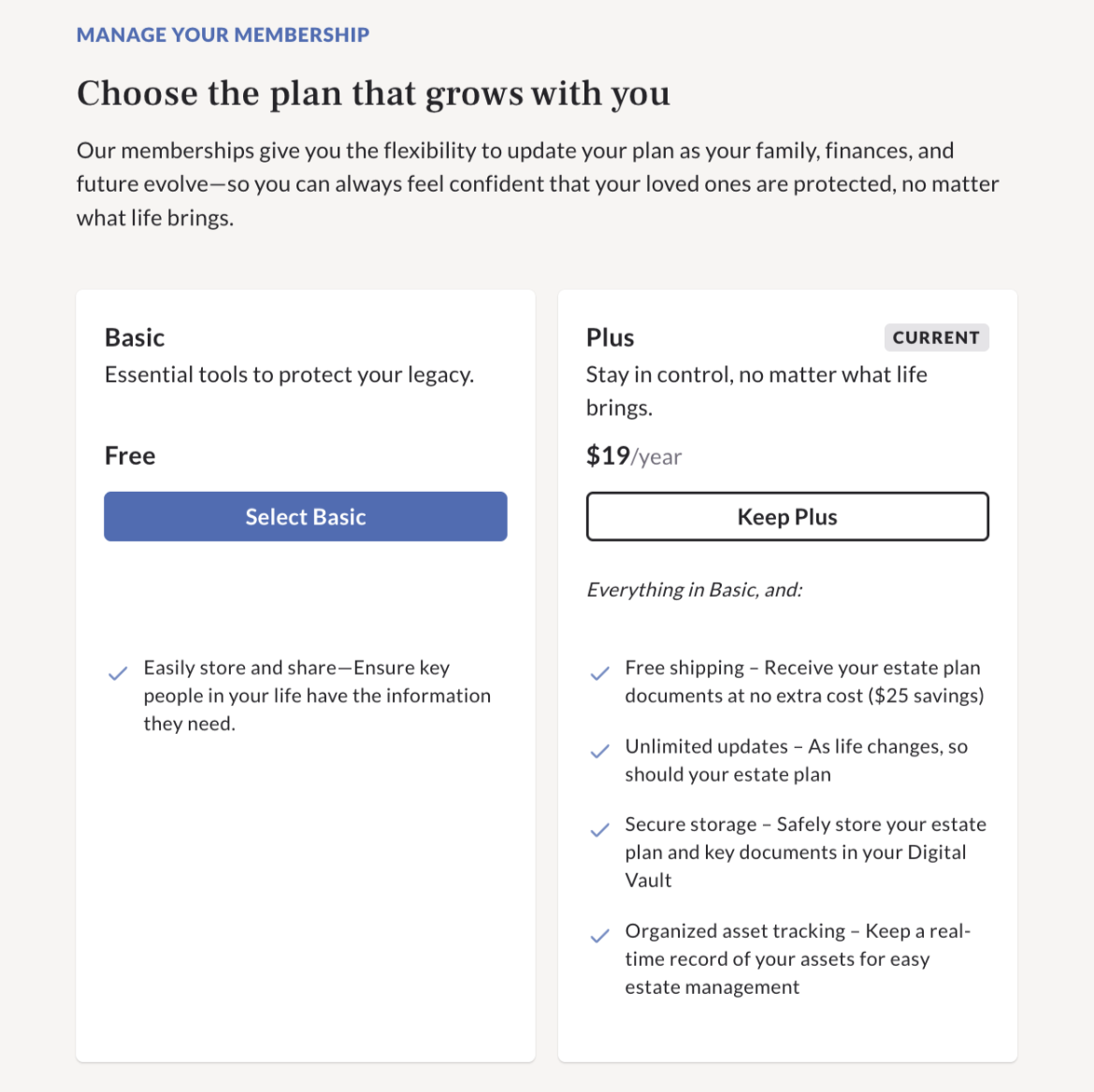Screen dimensions: 1094x1092
Task: Click the Everything in Basic, and: text
Action: (694, 590)
